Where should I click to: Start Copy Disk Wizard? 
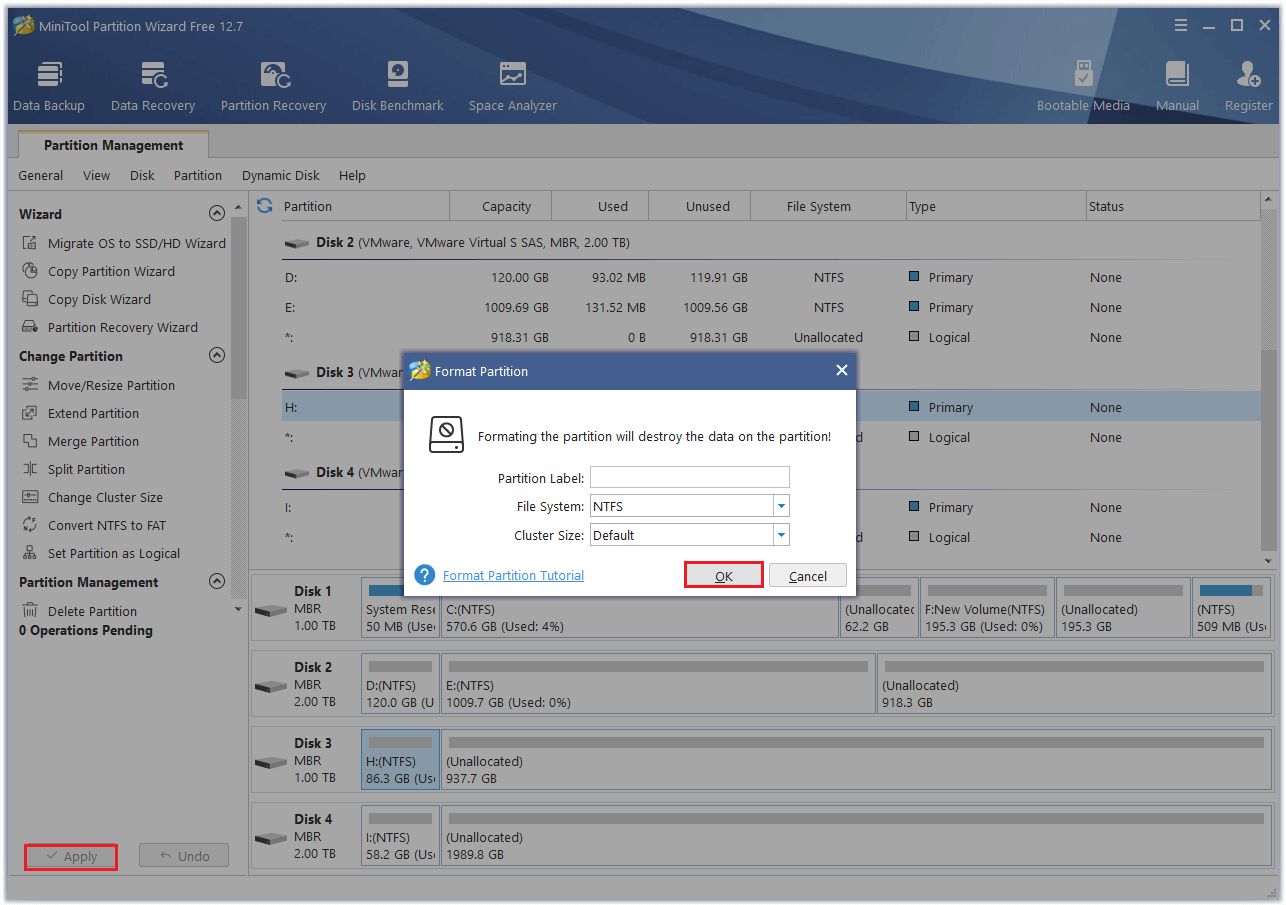pyautogui.click(x=86, y=299)
